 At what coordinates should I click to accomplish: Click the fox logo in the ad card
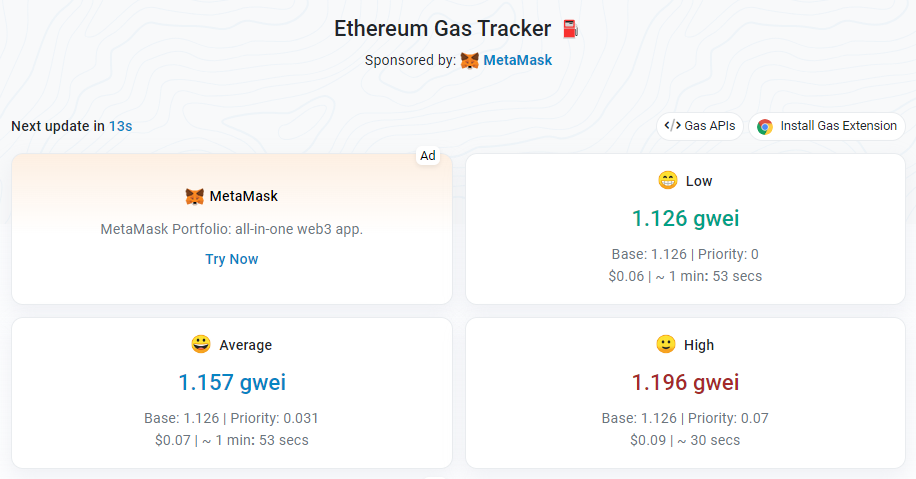point(195,196)
